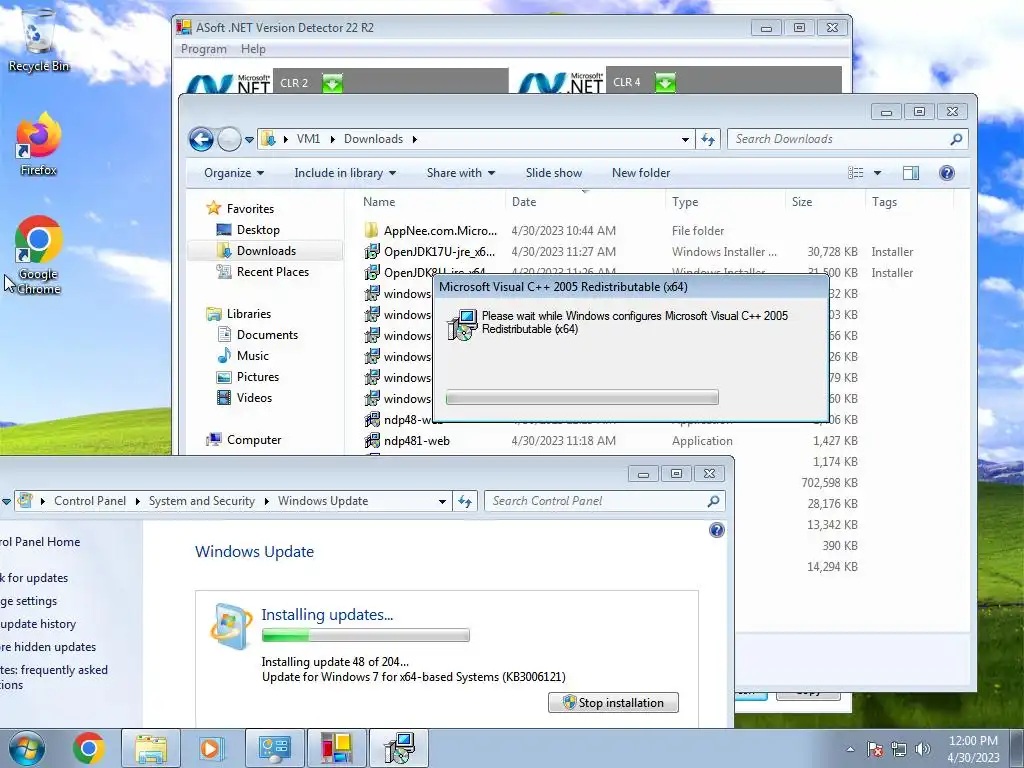The height and width of the screenshot is (768, 1024).
Task: Open the Include in library dropdown
Action: pos(345,173)
